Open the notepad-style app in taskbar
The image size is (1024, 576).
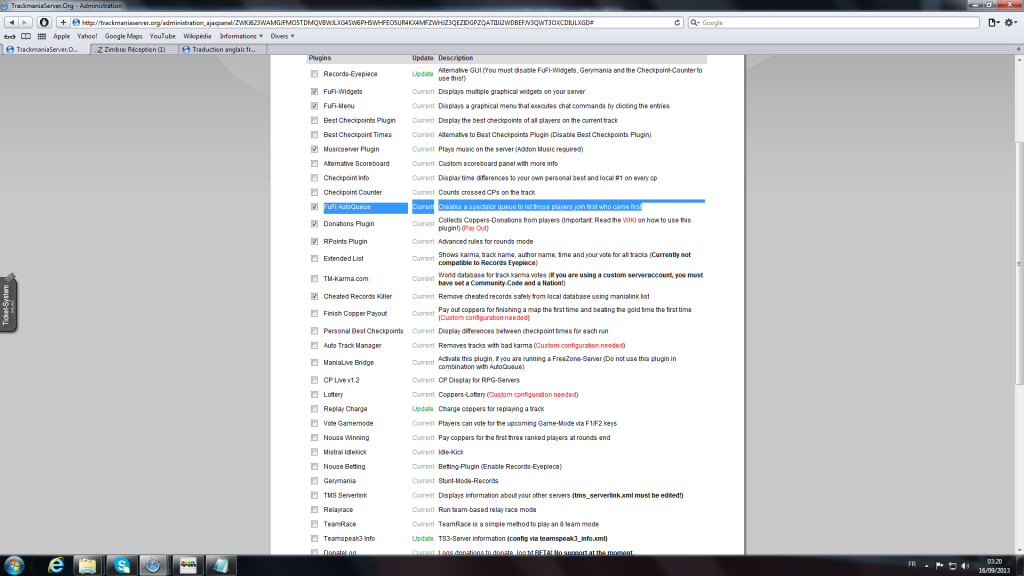[221, 565]
